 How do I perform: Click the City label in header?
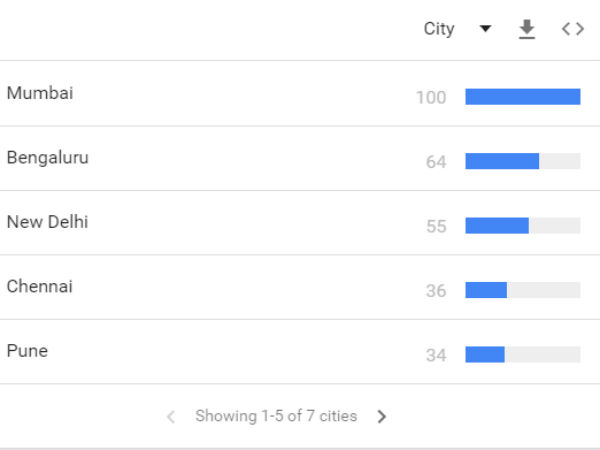[x=439, y=29]
